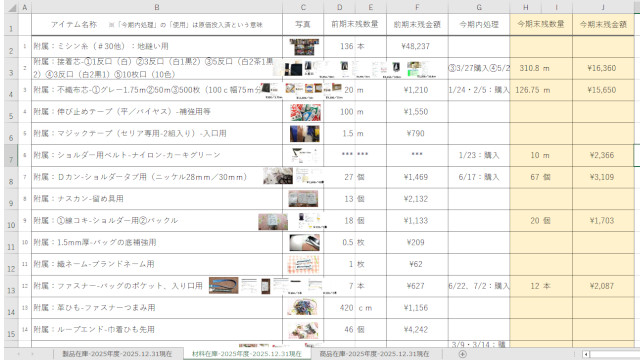Select the 革ひも photo thumbnail
The height and width of the screenshot is (360, 640).
(x=302, y=308)
